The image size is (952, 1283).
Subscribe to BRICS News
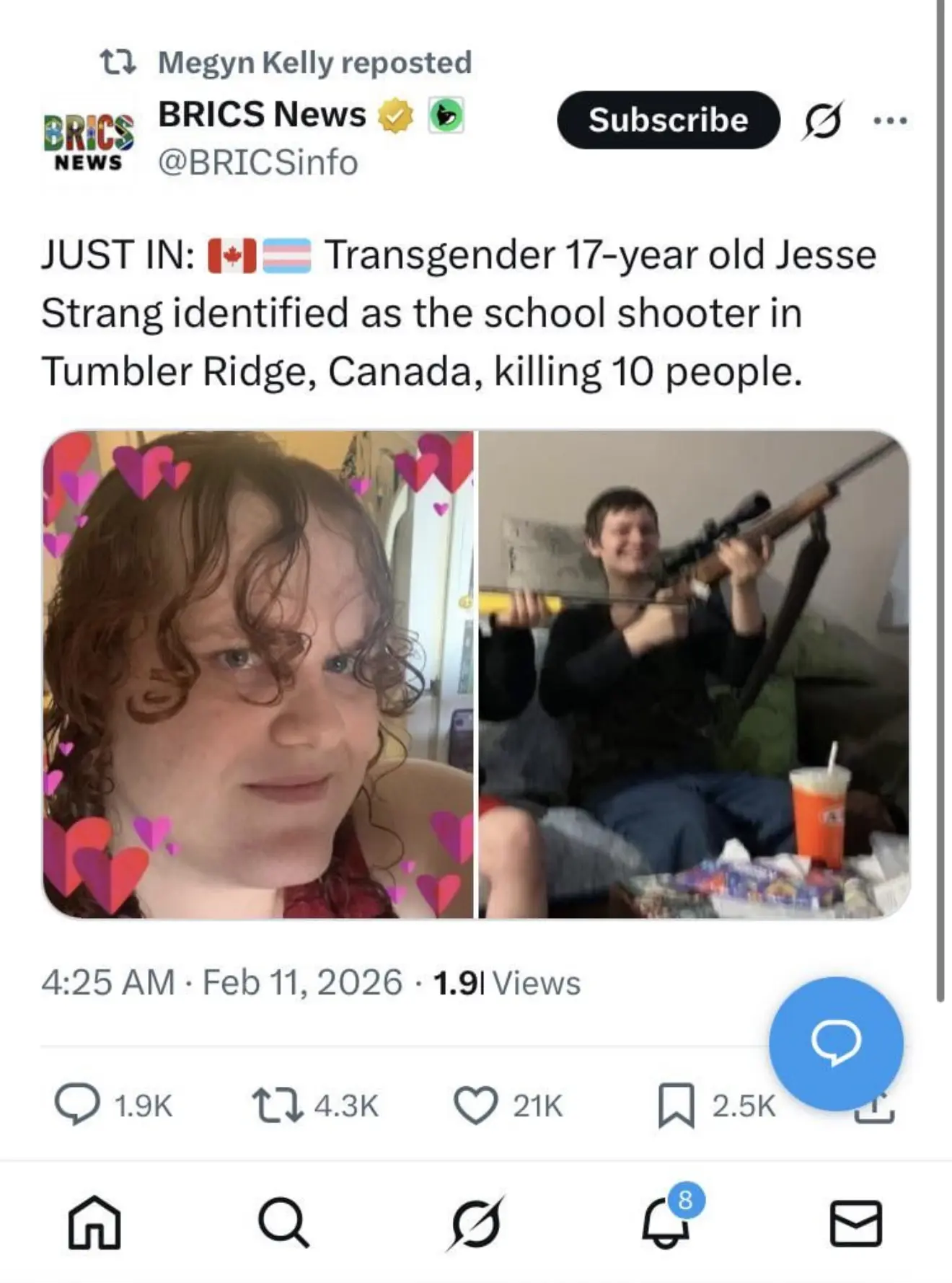(669, 120)
